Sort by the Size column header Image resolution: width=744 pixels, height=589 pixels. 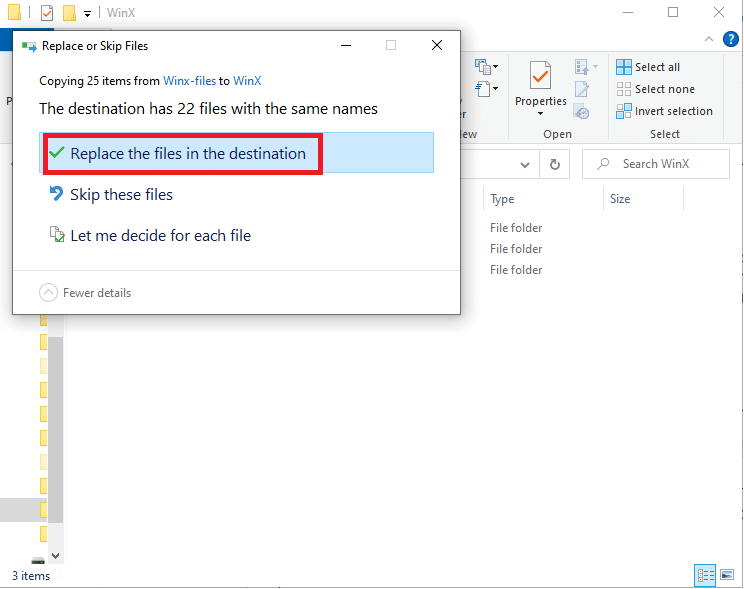point(643,199)
